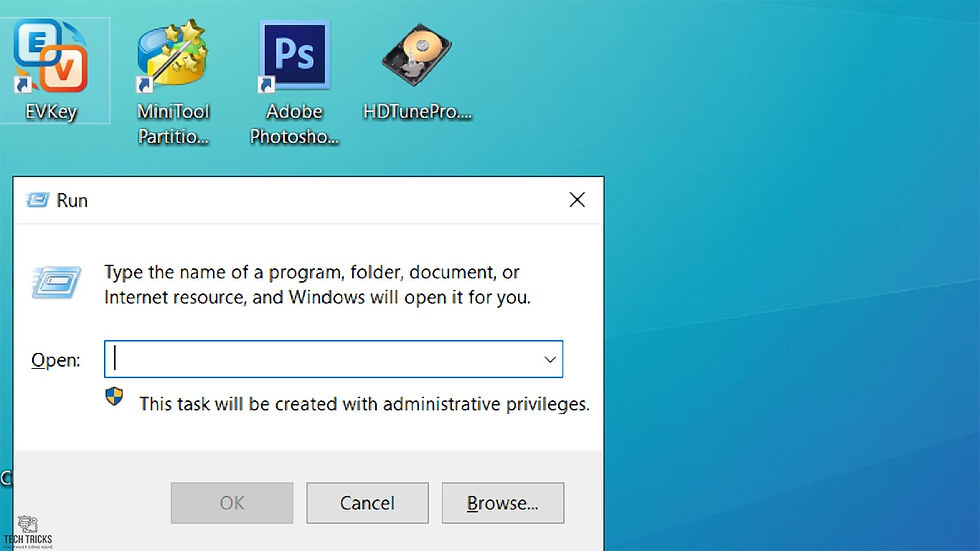Click the 'Adobe Photosho...' icon label
This screenshot has height=551, width=980.
click(294, 124)
